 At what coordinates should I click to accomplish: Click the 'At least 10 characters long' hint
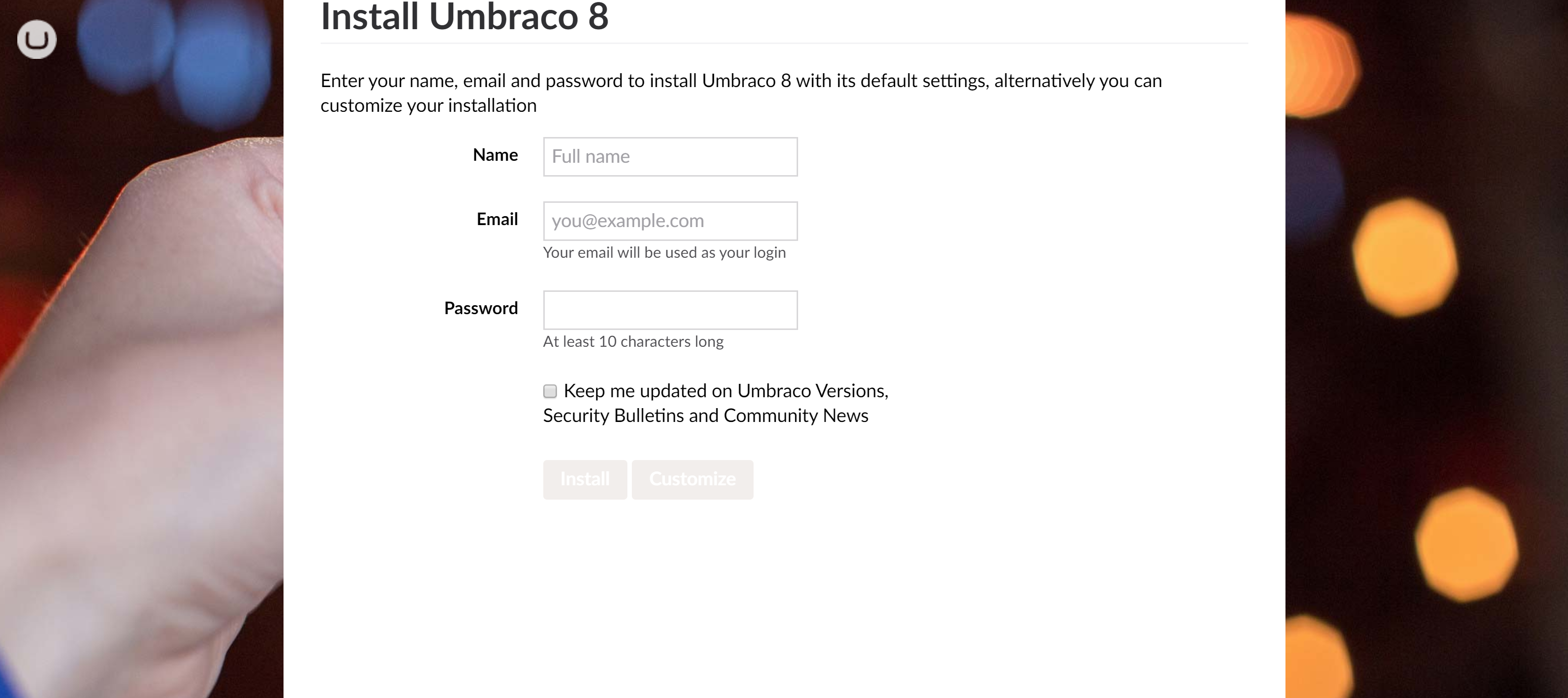pyautogui.click(x=633, y=341)
